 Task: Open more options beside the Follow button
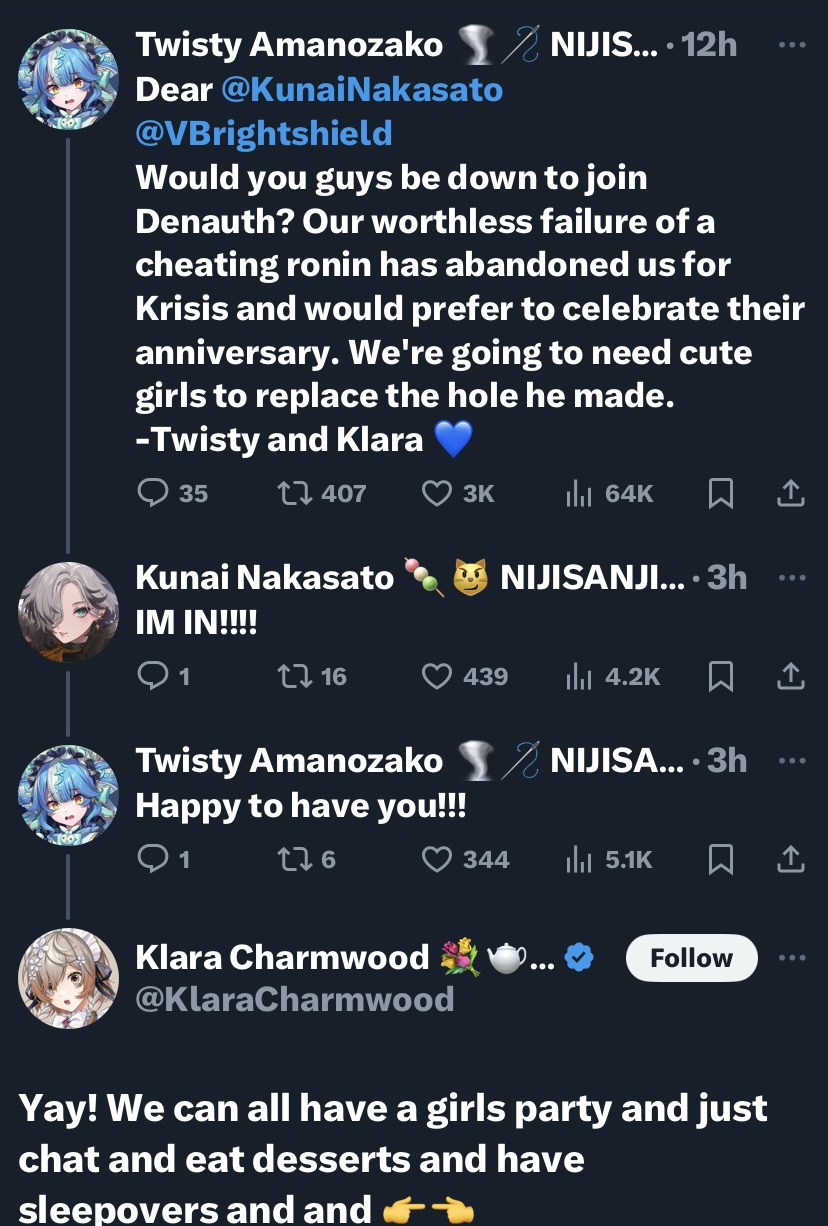point(791,958)
